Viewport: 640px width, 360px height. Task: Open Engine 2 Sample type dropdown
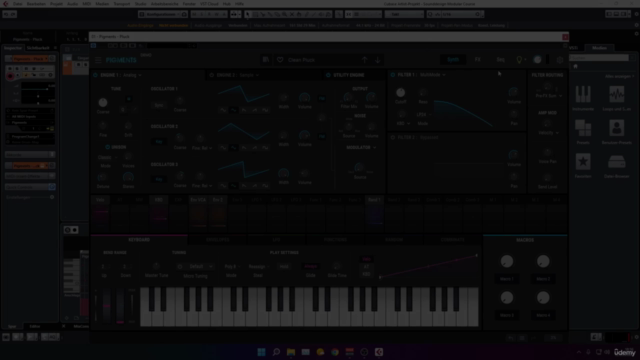tap(249, 75)
